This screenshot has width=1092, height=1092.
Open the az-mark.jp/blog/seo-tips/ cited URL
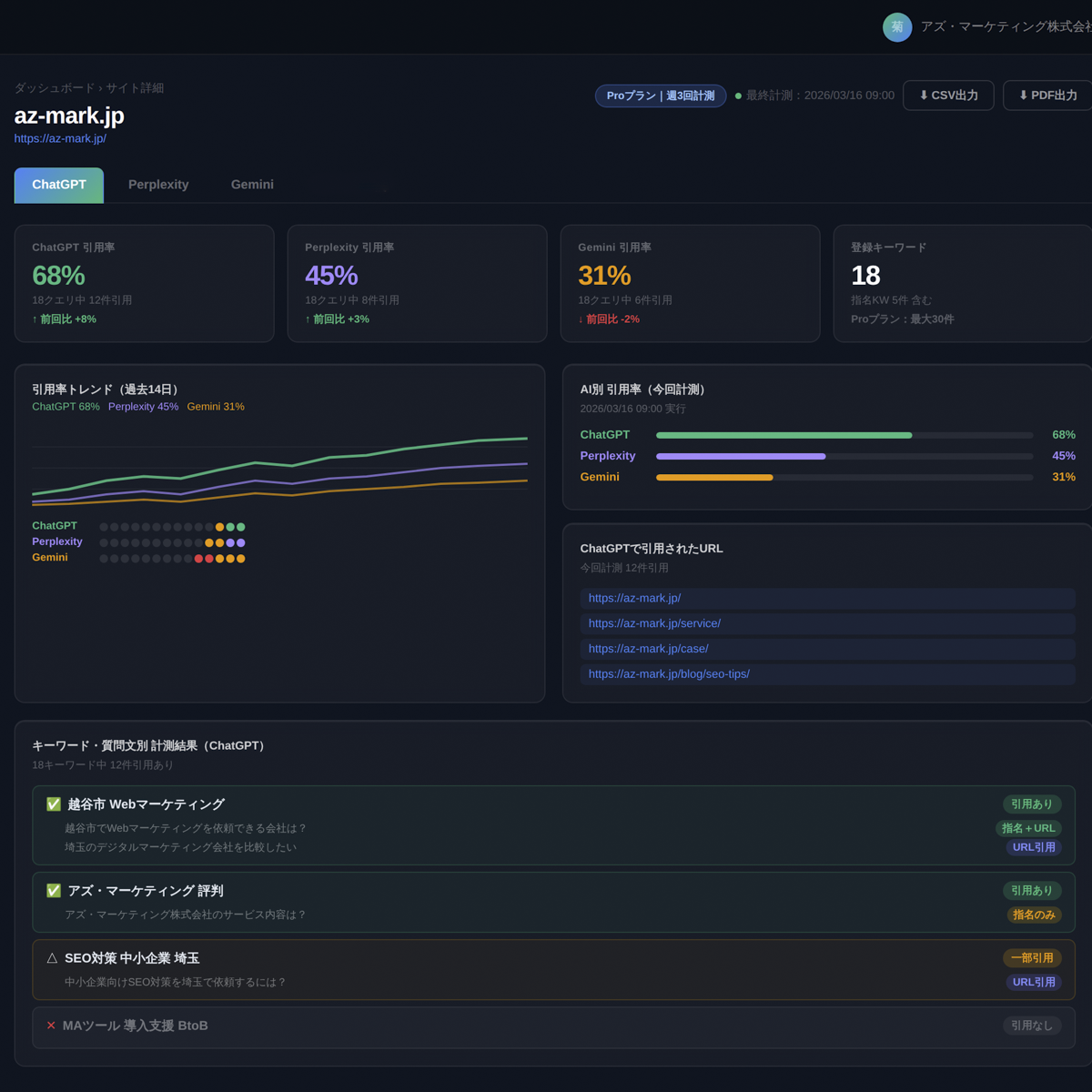point(669,674)
